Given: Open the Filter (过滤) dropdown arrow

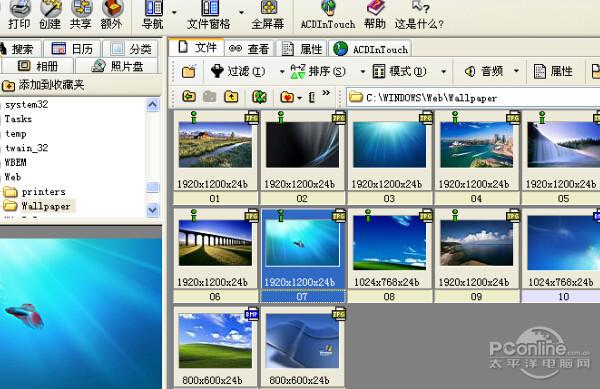Looking at the screenshot, I should [x=282, y=72].
